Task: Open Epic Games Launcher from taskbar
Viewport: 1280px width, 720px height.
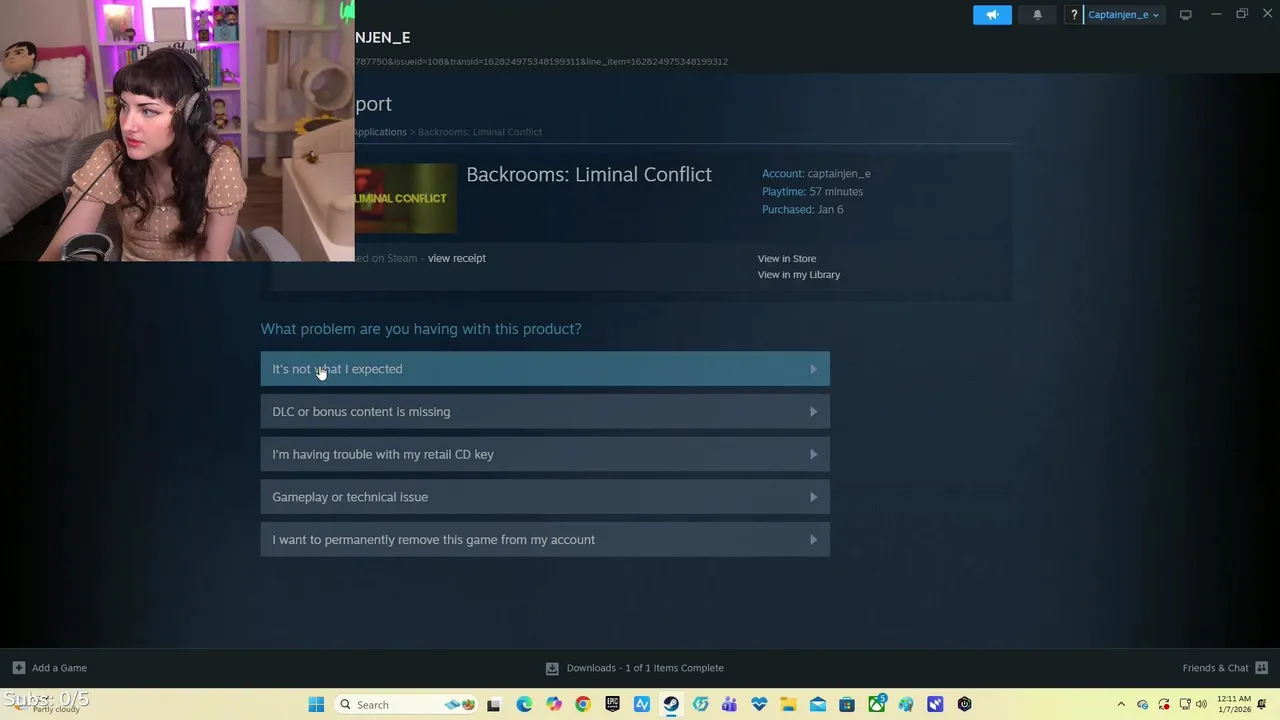Action: click(612, 705)
